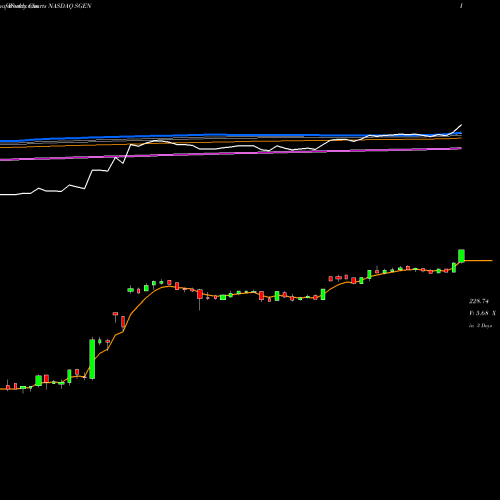Click the 'in 2 Days' label
The image size is (500, 500).
pos(480,326)
